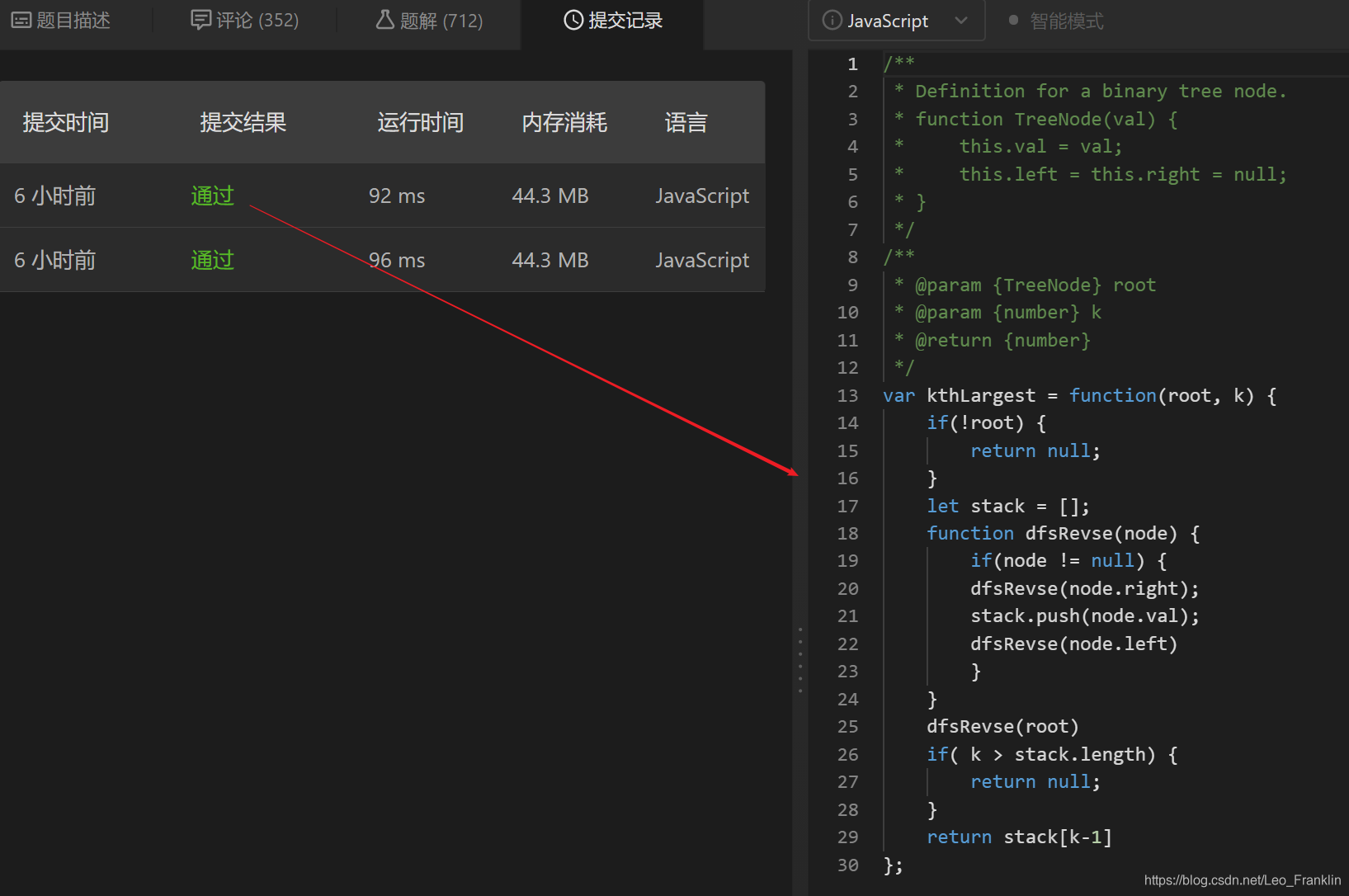
Task: Click the code 'dfsRevse(root)' on line 25
Action: pos(1002,726)
